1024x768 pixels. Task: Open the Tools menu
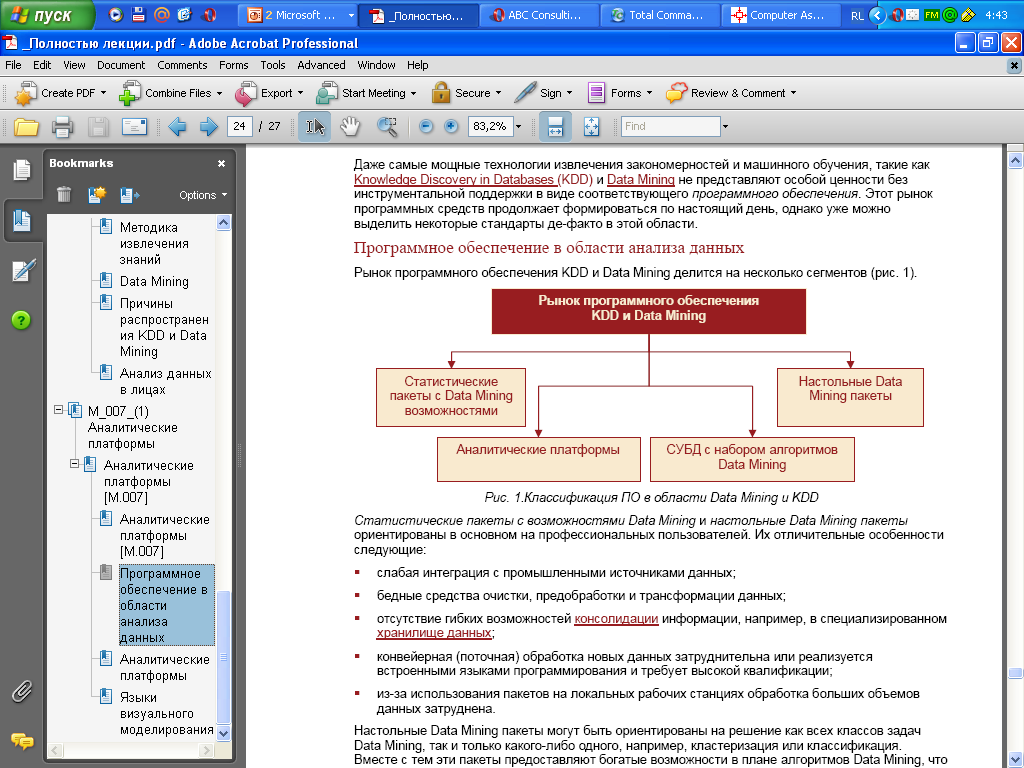272,65
